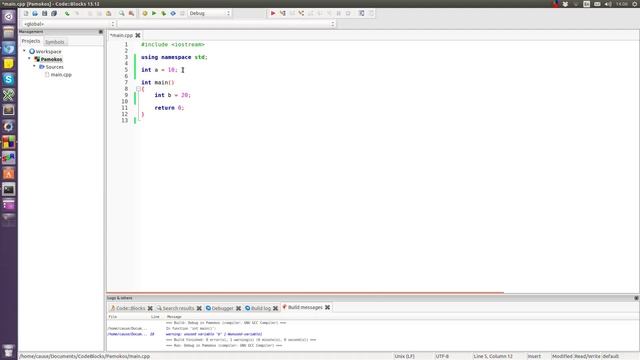Close the Build messages tab
The image size is (640, 360).
click(x=327, y=307)
